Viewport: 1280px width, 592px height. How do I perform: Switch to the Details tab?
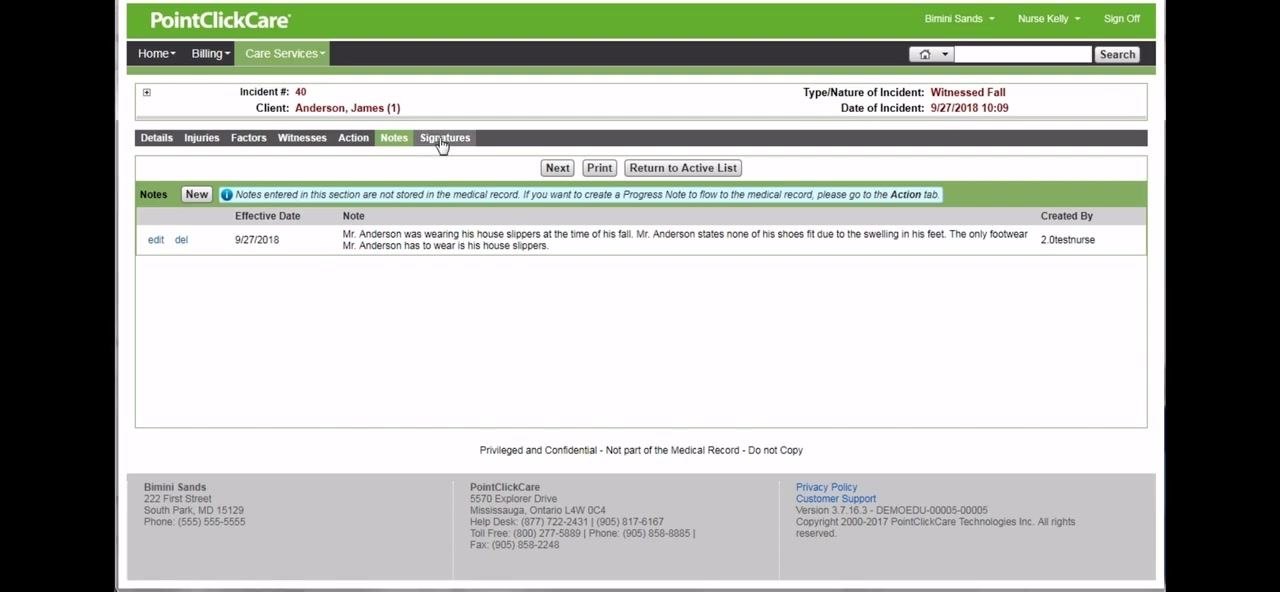pyautogui.click(x=156, y=138)
